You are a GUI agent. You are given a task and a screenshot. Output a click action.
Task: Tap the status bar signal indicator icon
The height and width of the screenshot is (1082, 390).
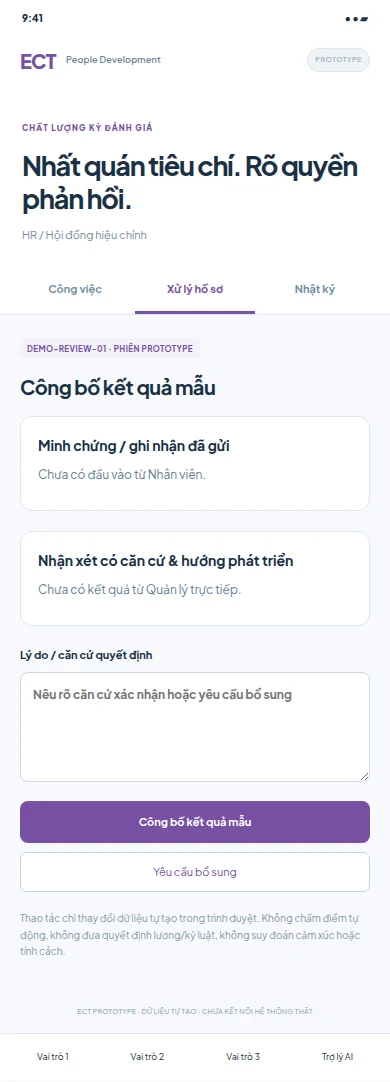click(x=357, y=19)
